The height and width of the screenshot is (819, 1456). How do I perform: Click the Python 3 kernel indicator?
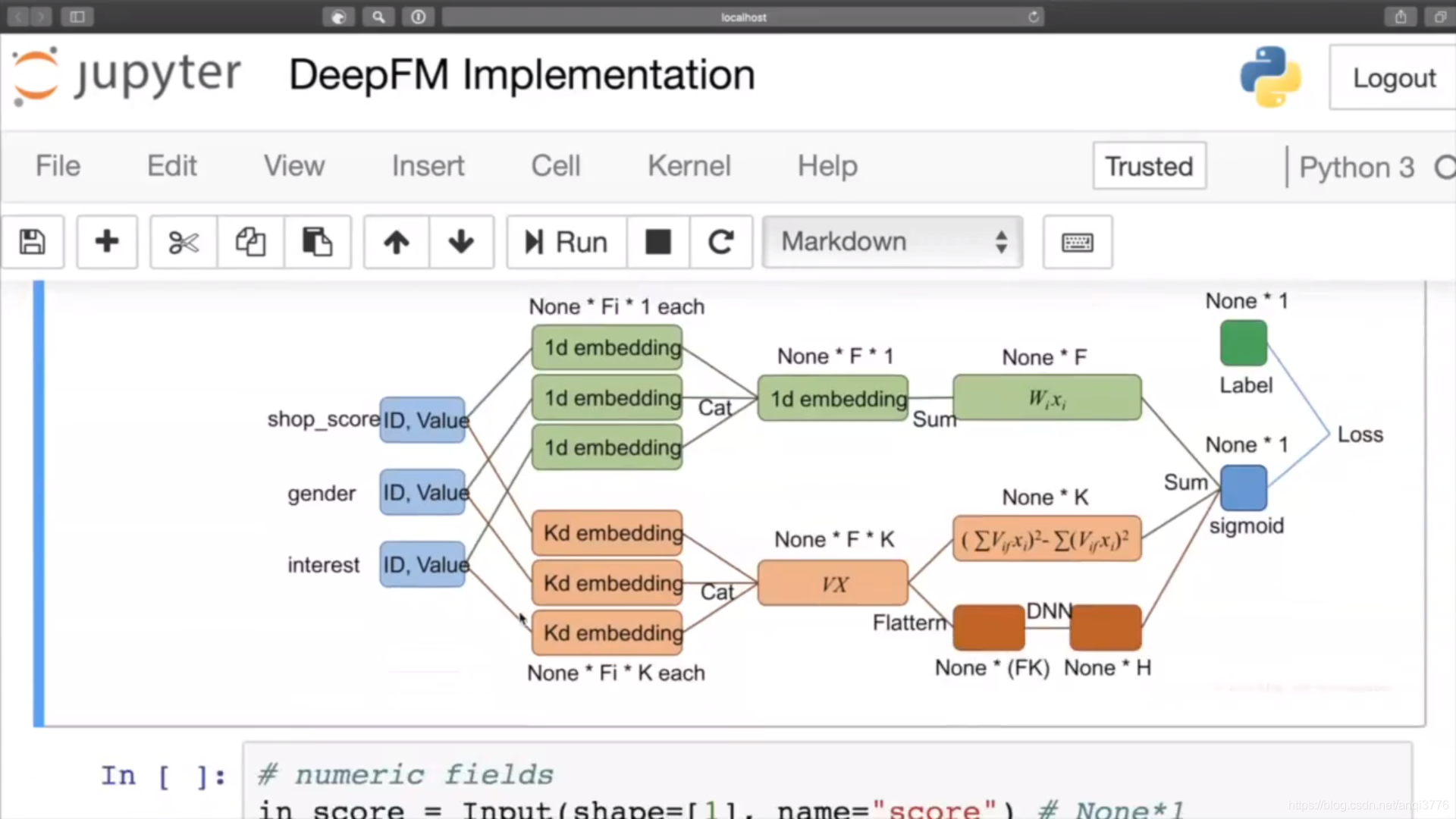click(x=1357, y=167)
